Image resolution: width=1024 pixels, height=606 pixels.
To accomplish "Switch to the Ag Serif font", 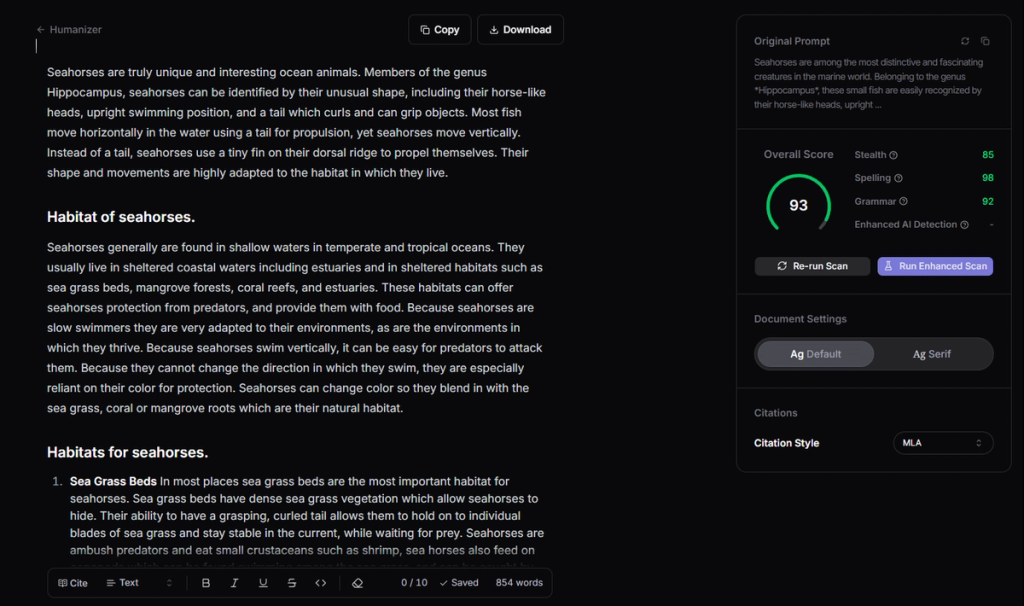I will [x=931, y=354].
